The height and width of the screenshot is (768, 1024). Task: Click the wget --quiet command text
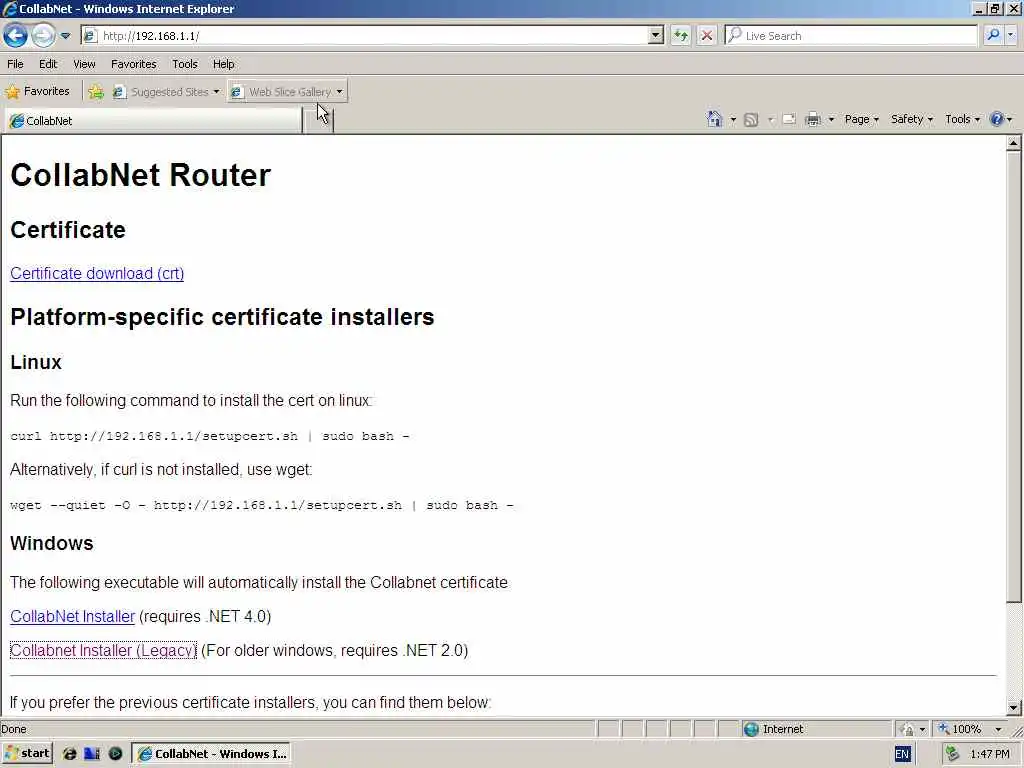tap(262, 505)
